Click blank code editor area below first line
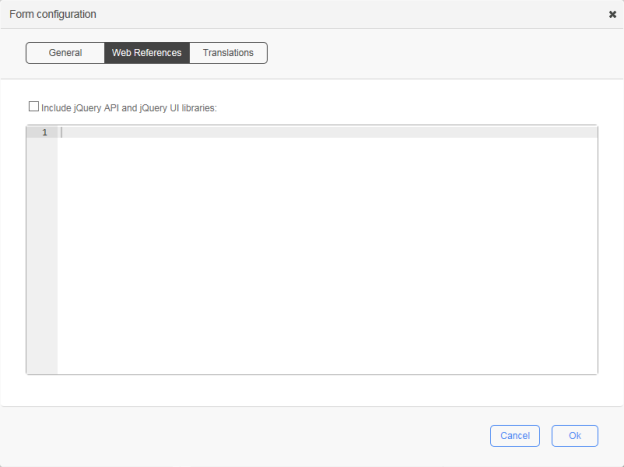This screenshot has width=624, height=467. coord(320,250)
